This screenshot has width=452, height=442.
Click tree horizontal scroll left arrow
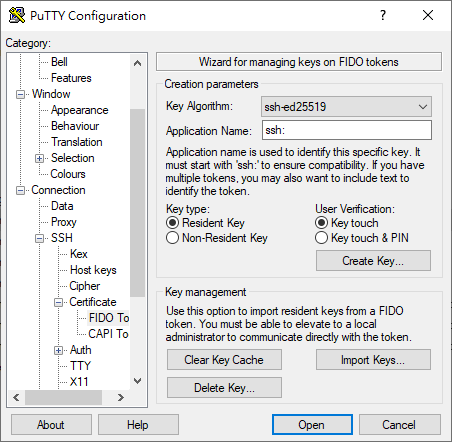[16, 397]
